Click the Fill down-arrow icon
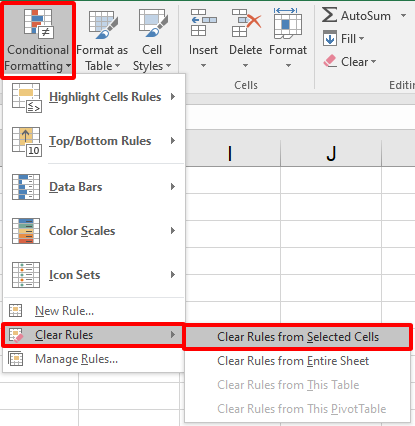 point(330,39)
